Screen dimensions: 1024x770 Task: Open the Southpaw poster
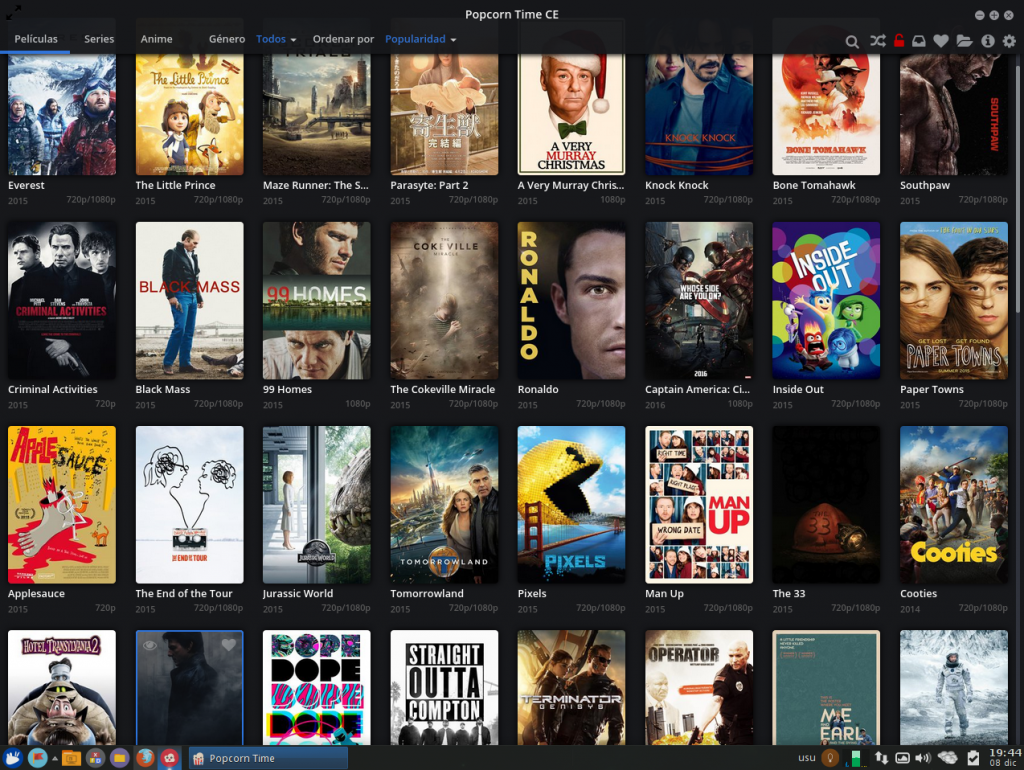point(953,114)
